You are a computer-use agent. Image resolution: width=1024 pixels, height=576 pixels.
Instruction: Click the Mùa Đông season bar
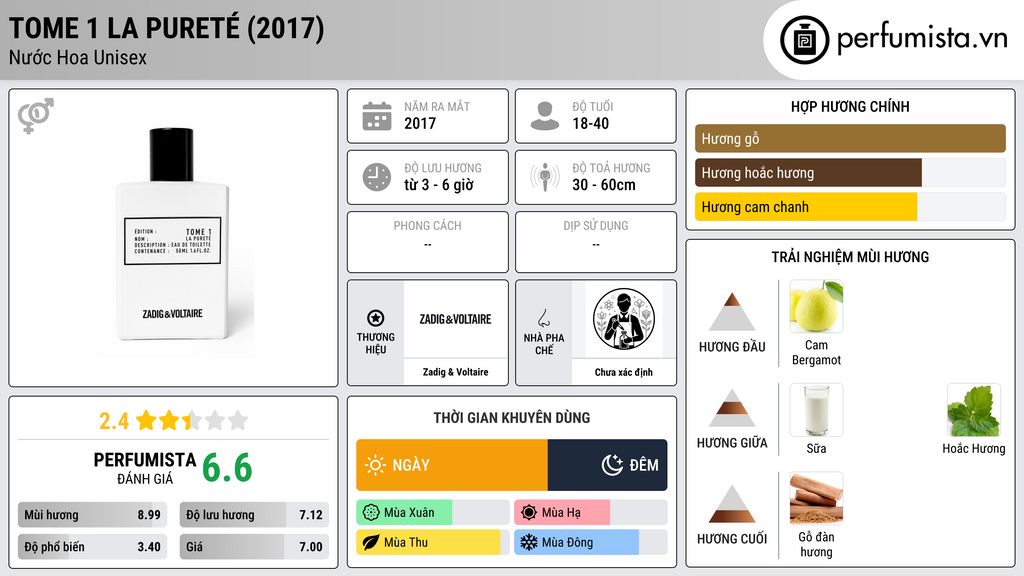[x=590, y=542]
